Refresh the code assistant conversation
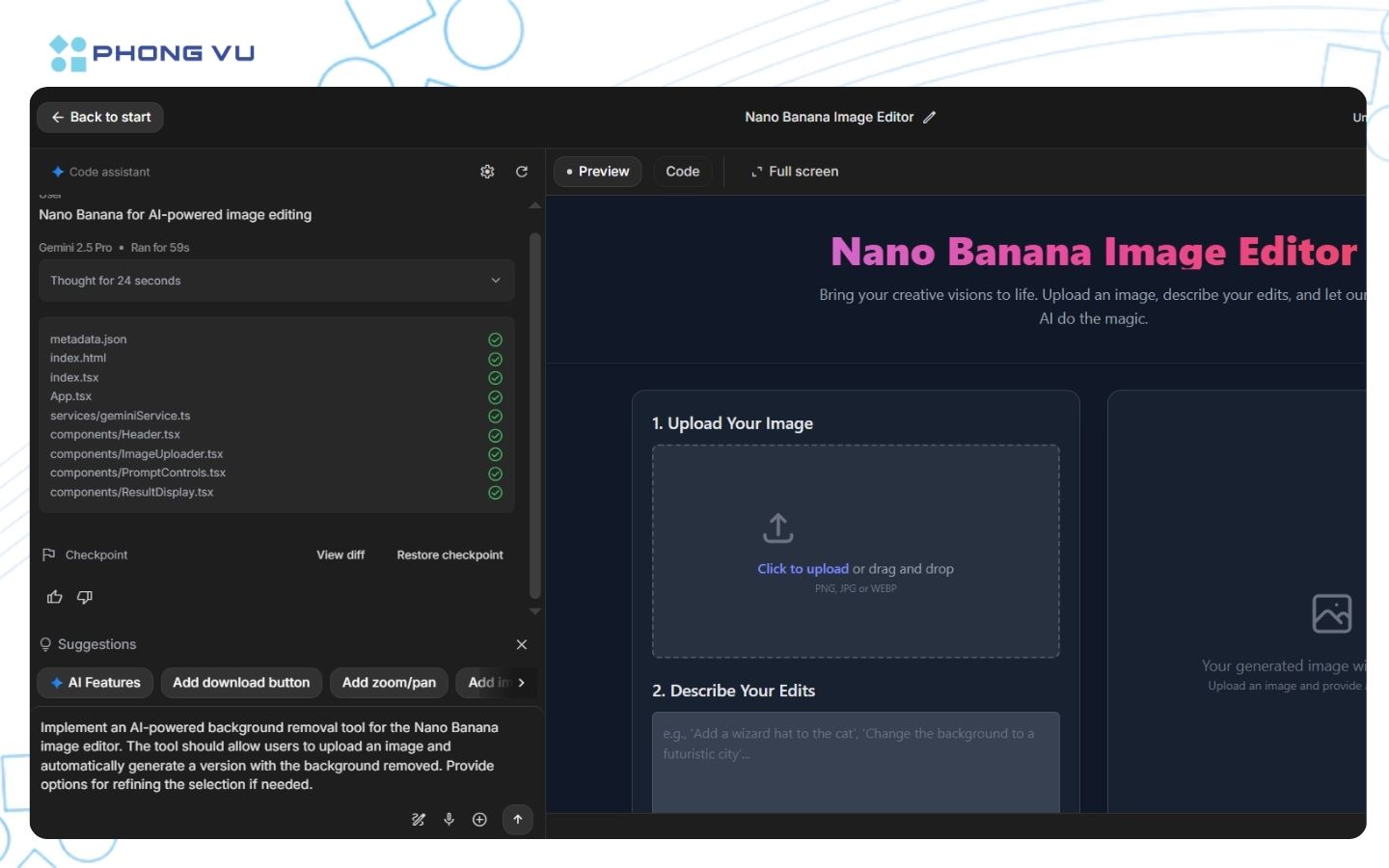Screen dimensions: 1389x868 tap(522, 171)
